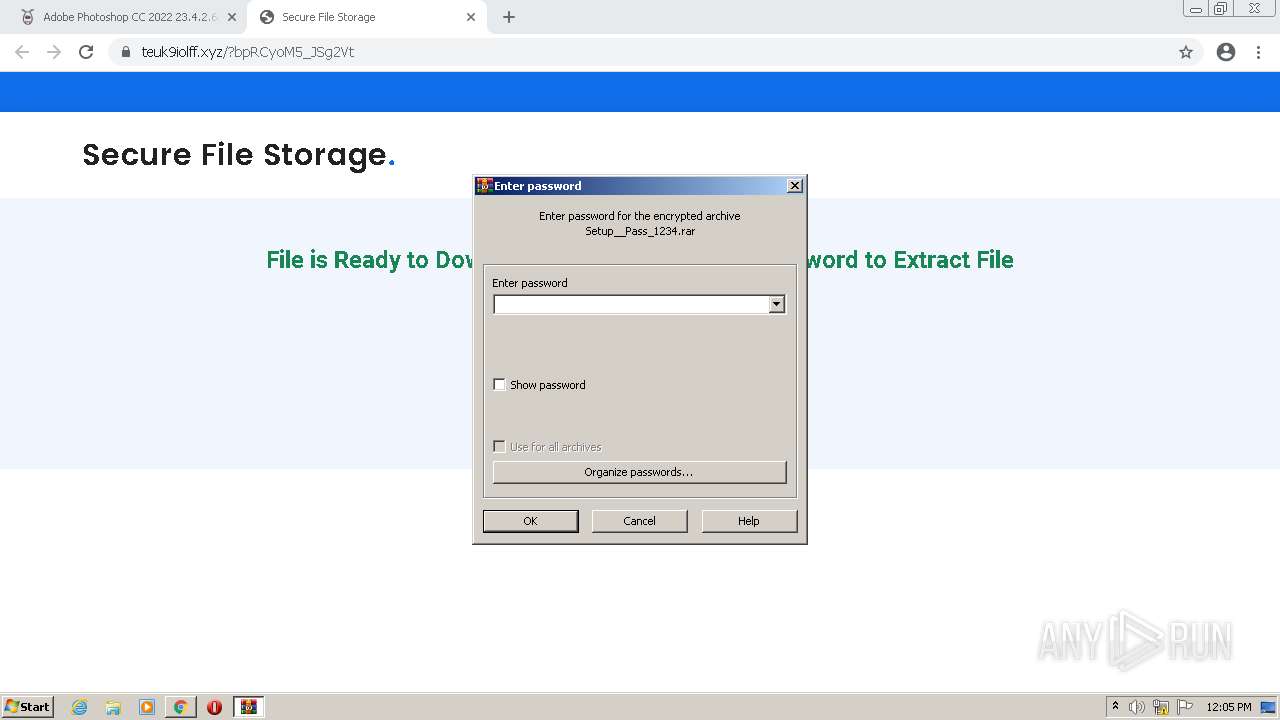Viewport: 1280px width, 720px height.
Task: Open Help for the password dialog
Action: 749,521
